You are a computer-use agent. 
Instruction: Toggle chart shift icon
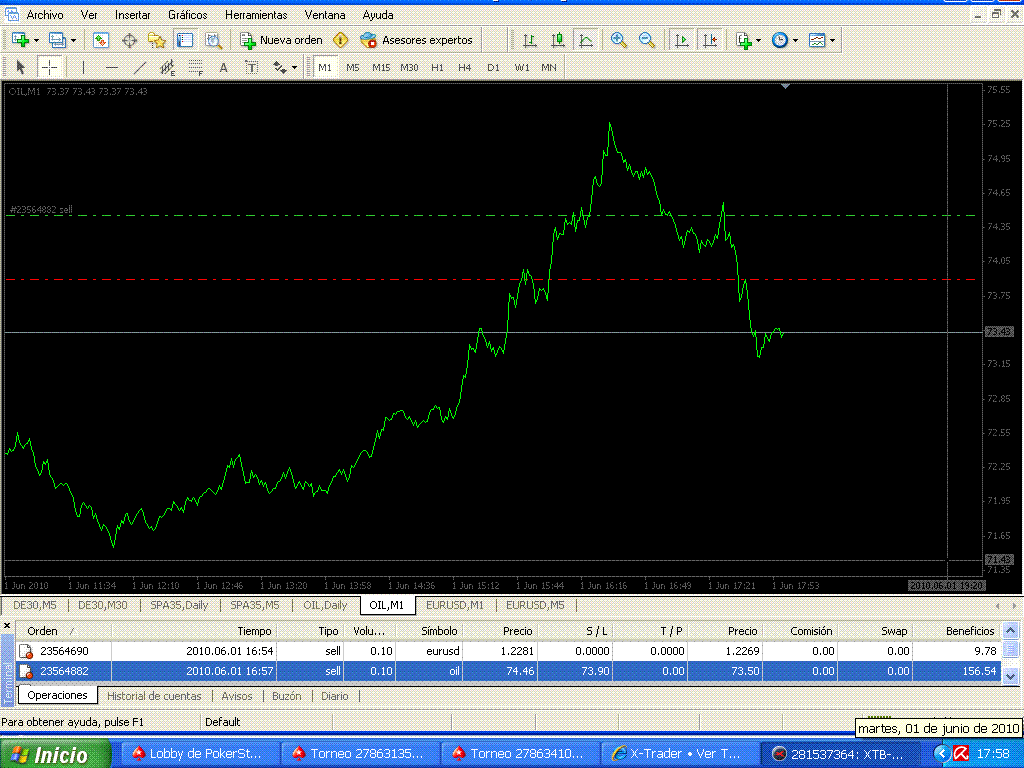tap(709, 40)
